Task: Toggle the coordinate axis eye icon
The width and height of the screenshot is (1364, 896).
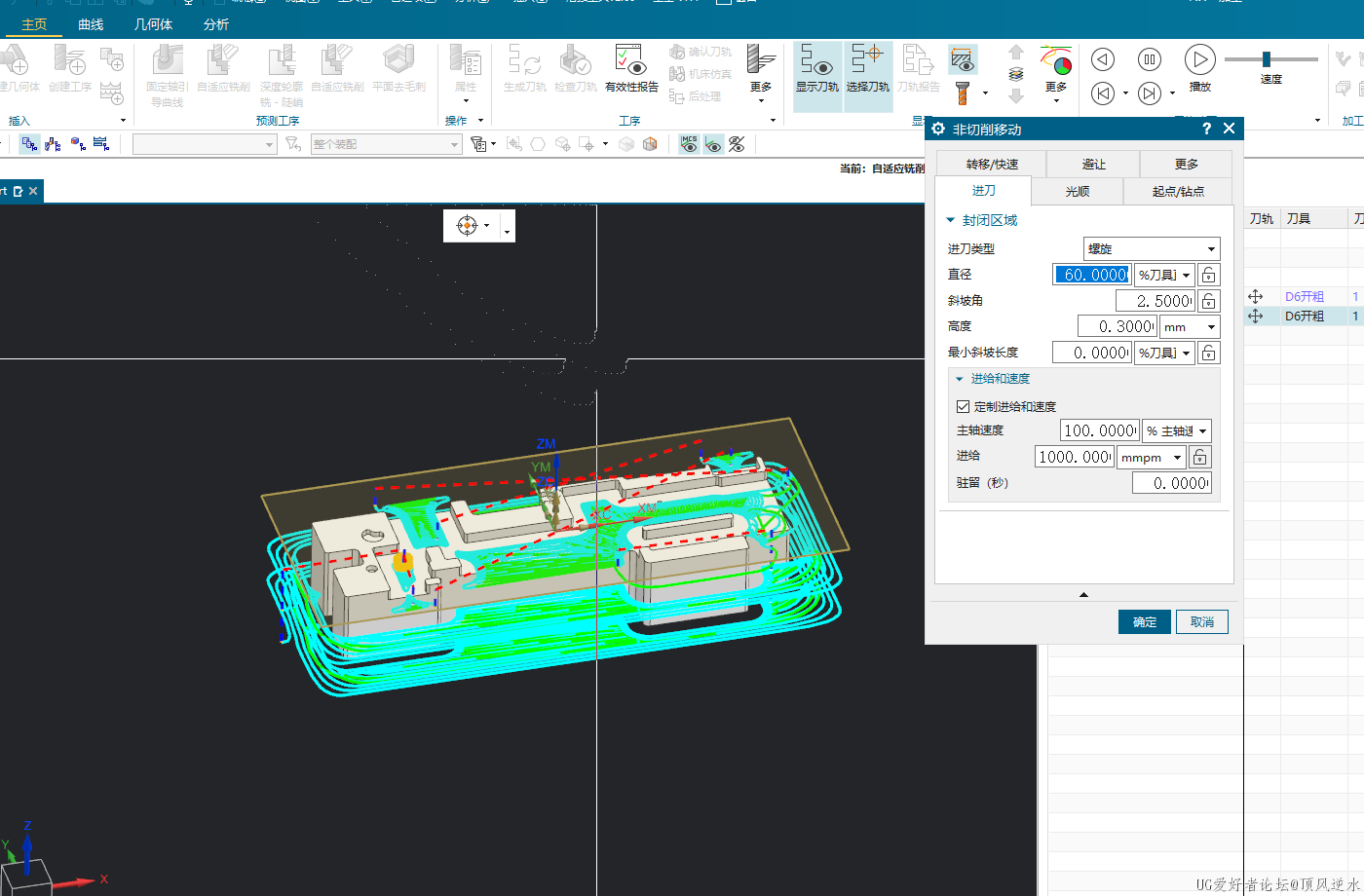Action: click(x=713, y=144)
